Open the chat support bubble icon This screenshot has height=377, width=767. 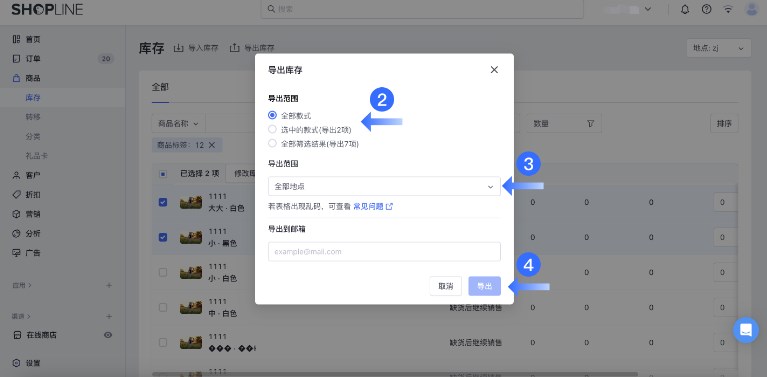745,330
